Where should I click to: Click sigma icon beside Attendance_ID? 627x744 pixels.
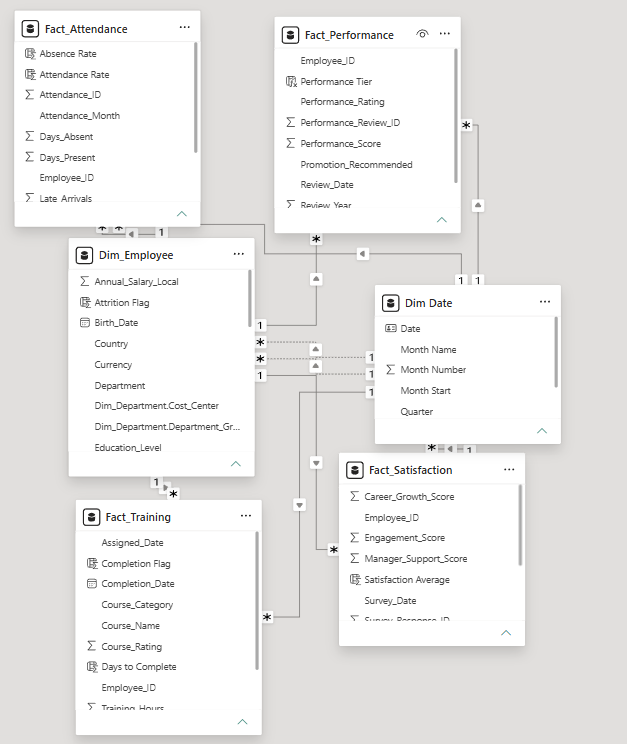point(29,94)
